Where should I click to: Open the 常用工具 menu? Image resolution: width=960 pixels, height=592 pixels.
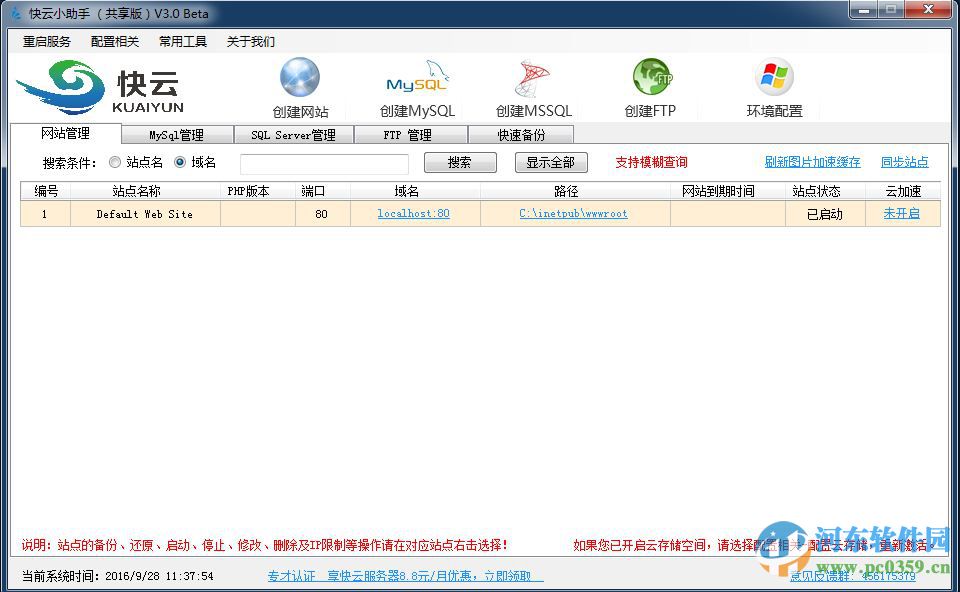click(182, 41)
